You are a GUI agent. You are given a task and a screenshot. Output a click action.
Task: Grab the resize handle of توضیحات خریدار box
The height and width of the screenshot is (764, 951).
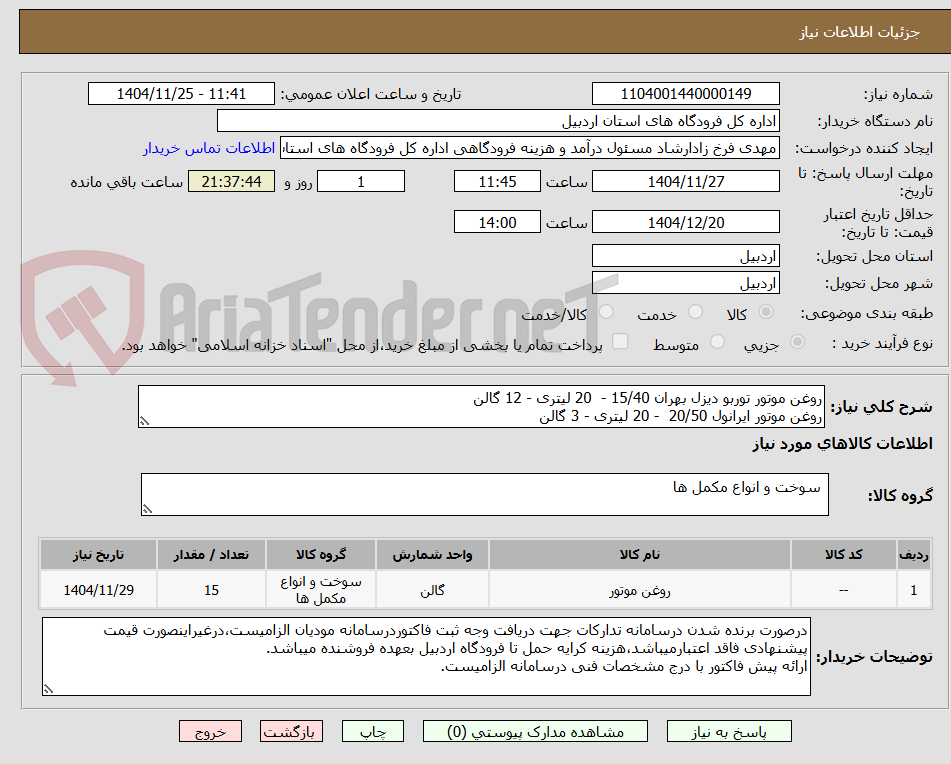(x=48, y=689)
